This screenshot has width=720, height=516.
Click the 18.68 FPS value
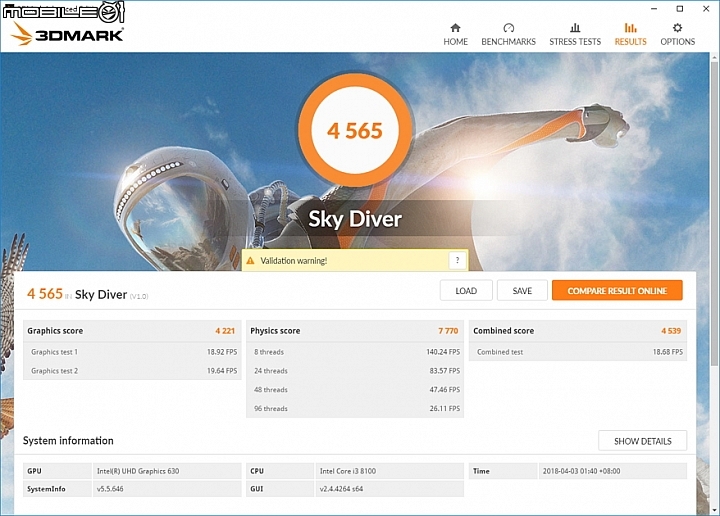click(x=668, y=352)
